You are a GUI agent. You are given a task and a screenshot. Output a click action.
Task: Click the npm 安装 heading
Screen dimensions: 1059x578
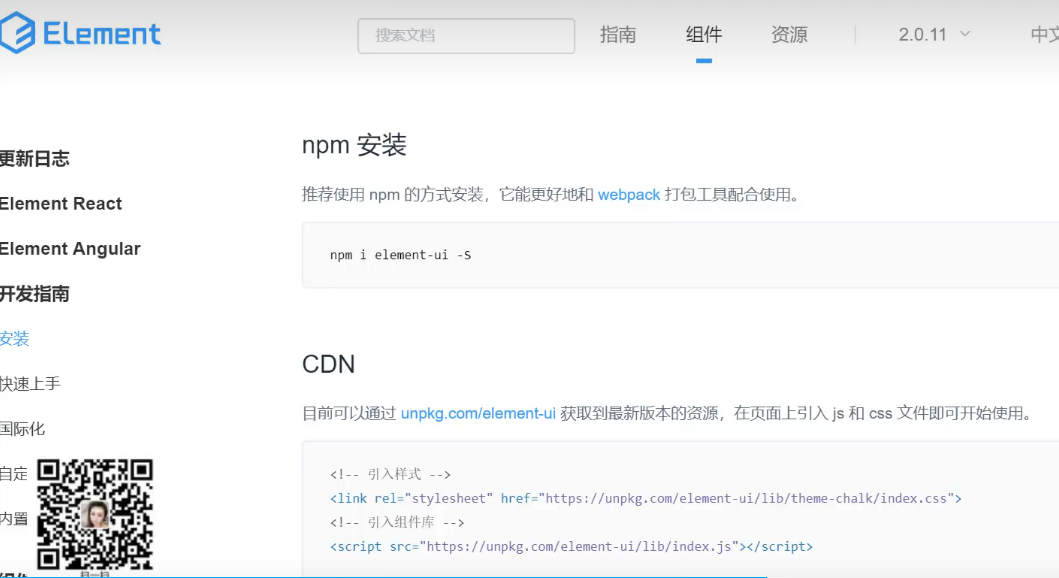(354, 145)
